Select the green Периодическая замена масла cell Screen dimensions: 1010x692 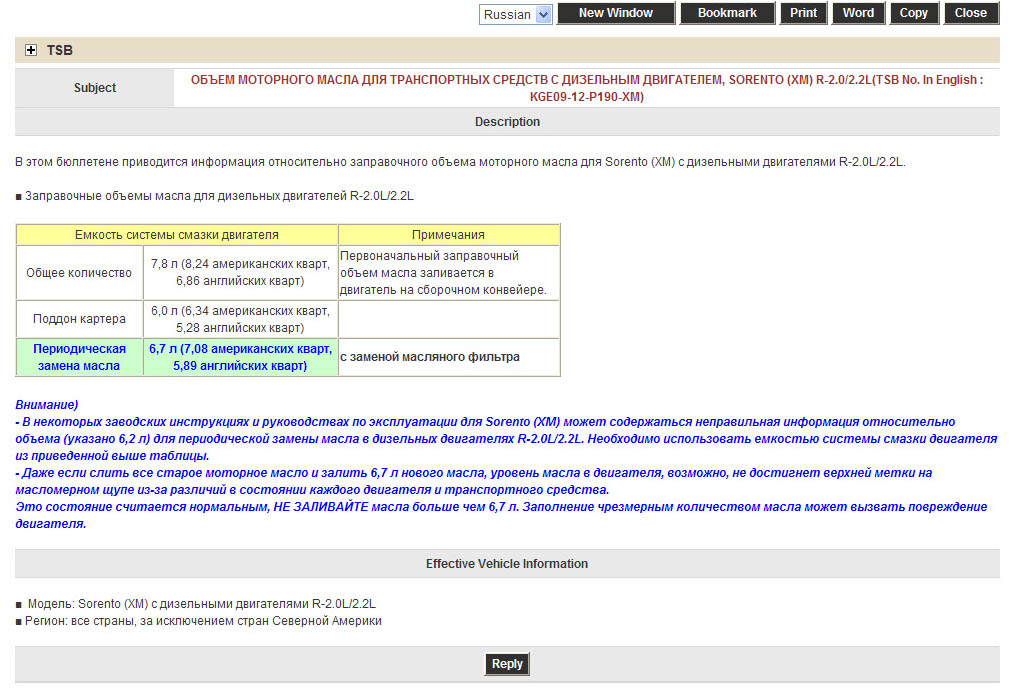[x=79, y=357]
